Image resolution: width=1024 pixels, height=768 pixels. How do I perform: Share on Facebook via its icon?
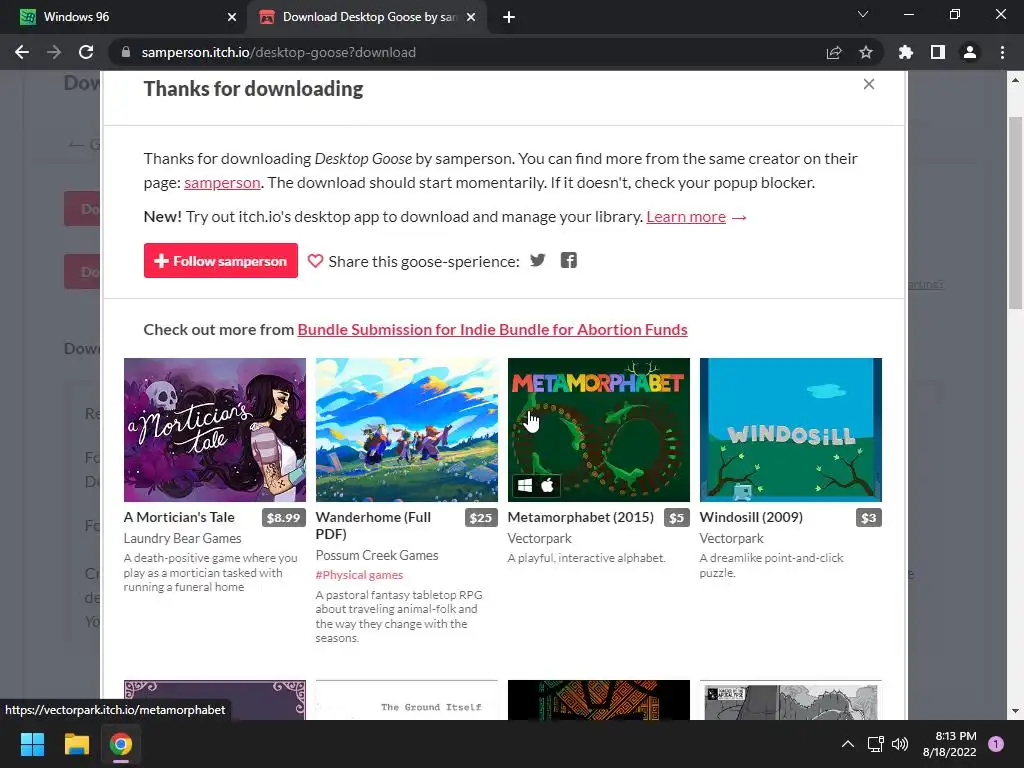pyautogui.click(x=569, y=261)
